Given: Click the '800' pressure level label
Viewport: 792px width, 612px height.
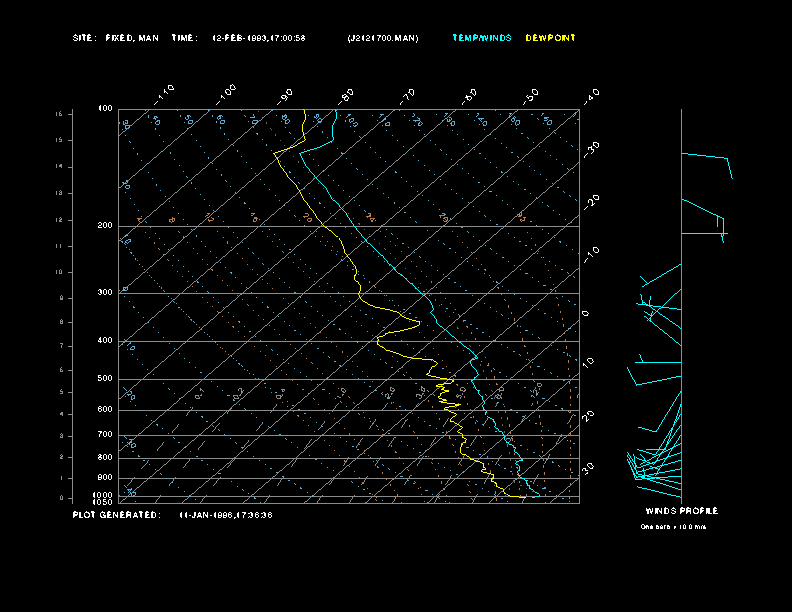Looking at the screenshot, I should click(x=105, y=457).
